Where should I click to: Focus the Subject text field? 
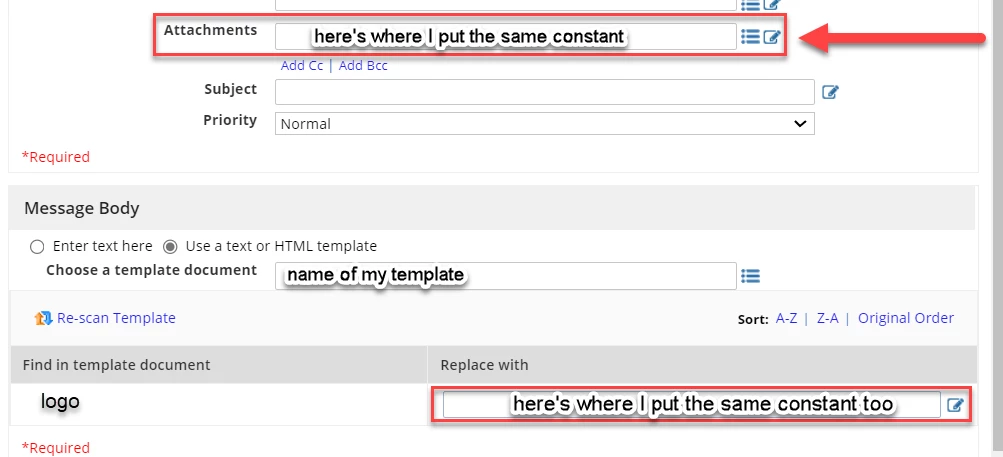coord(544,92)
